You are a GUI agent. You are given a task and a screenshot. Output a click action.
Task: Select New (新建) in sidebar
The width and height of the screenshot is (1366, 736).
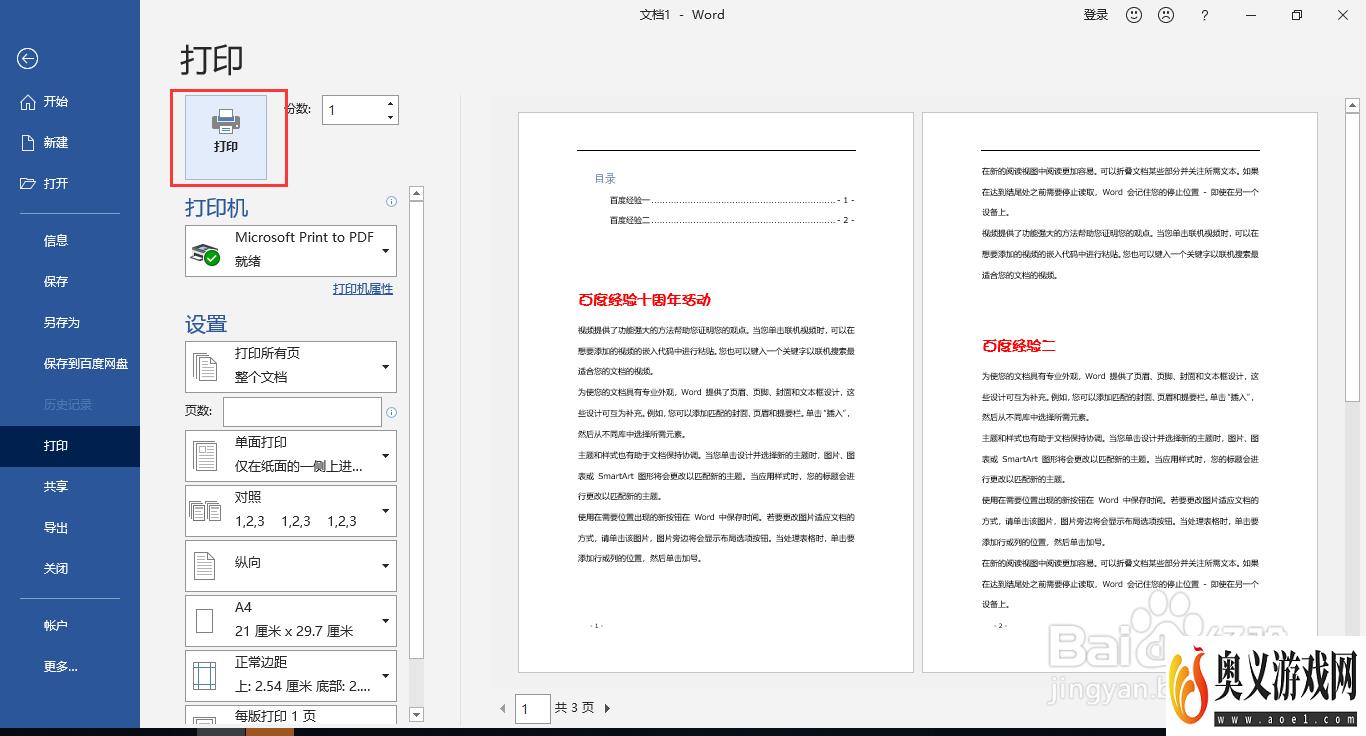coord(70,143)
